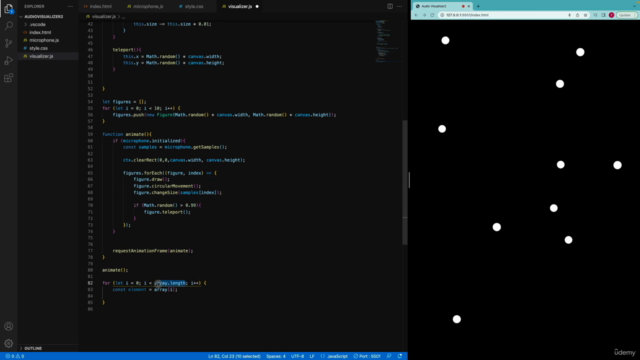The image size is (640, 360).
Task: Open the Source Control view
Action: point(9,43)
